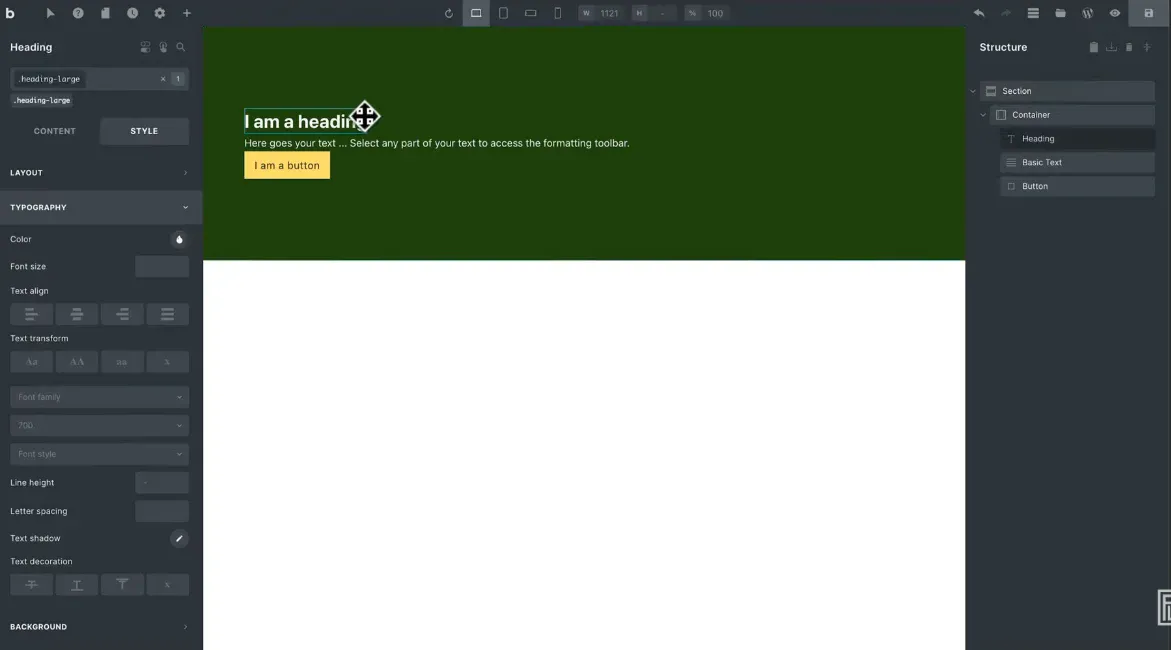1171x650 pixels.
Task: Toggle center text alignment
Action: pos(77,314)
